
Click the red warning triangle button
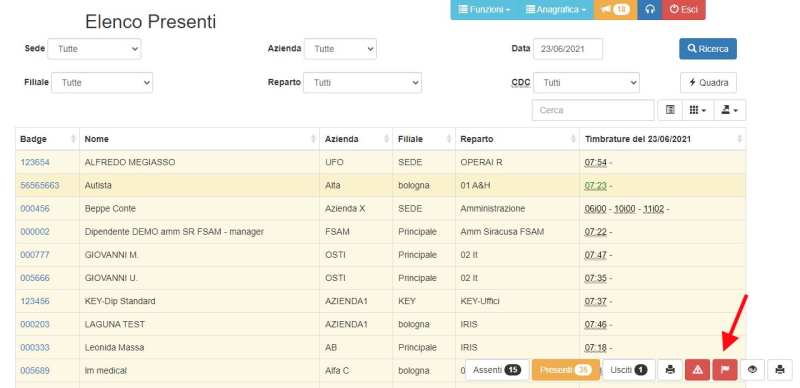click(x=697, y=370)
